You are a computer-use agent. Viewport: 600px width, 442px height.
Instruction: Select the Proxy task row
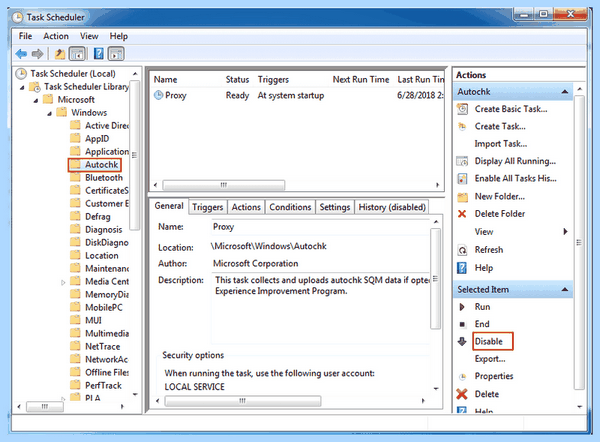tap(297, 95)
